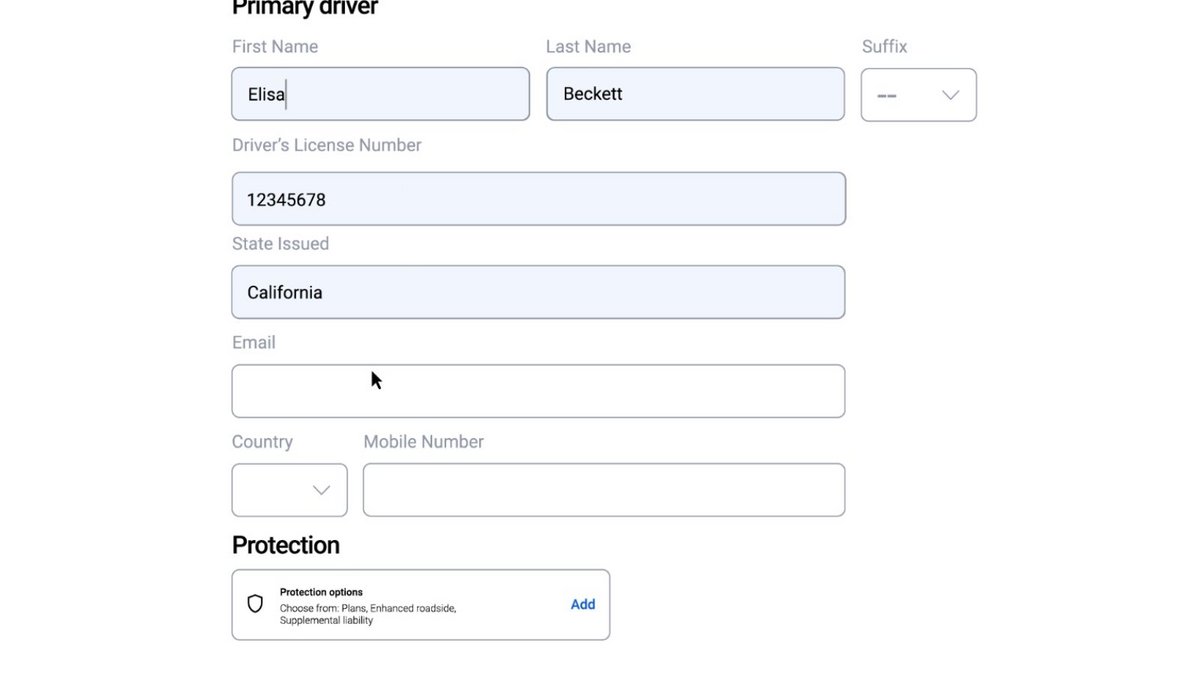Open the Suffix dropdown showing dashes
Image resolution: width=1200 pixels, height=675 pixels.
pyautogui.click(x=918, y=95)
